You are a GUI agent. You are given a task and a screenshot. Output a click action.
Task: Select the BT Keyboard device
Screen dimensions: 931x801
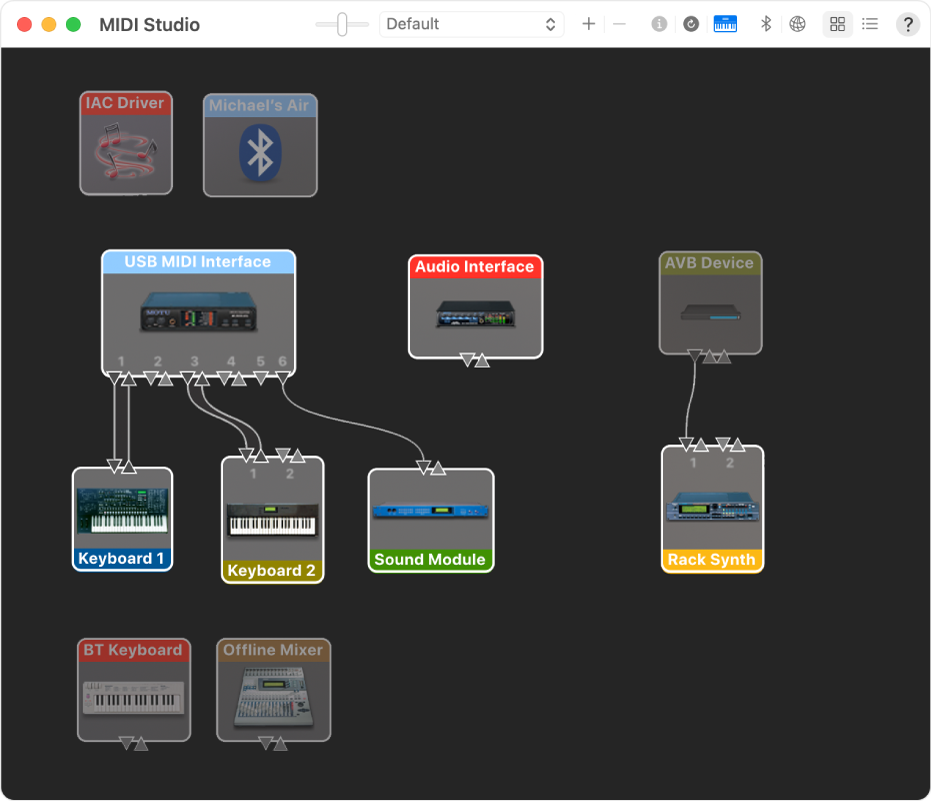pyautogui.click(x=133, y=690)
